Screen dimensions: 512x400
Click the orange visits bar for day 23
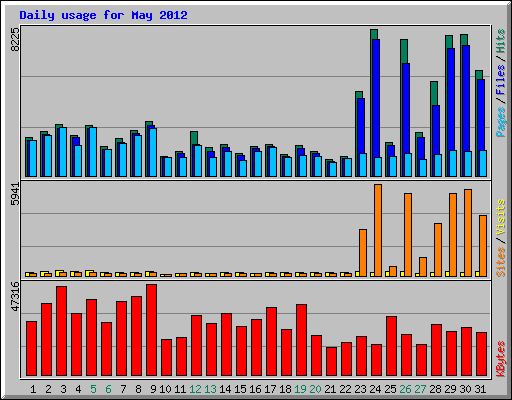[x=363, y=253]
